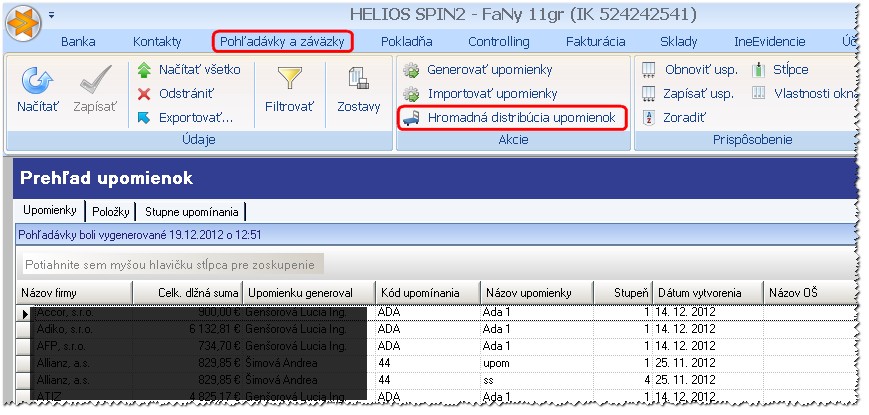Sort by Dátum vytvorenia column header

pyautogui.click(x=708, y=293)
